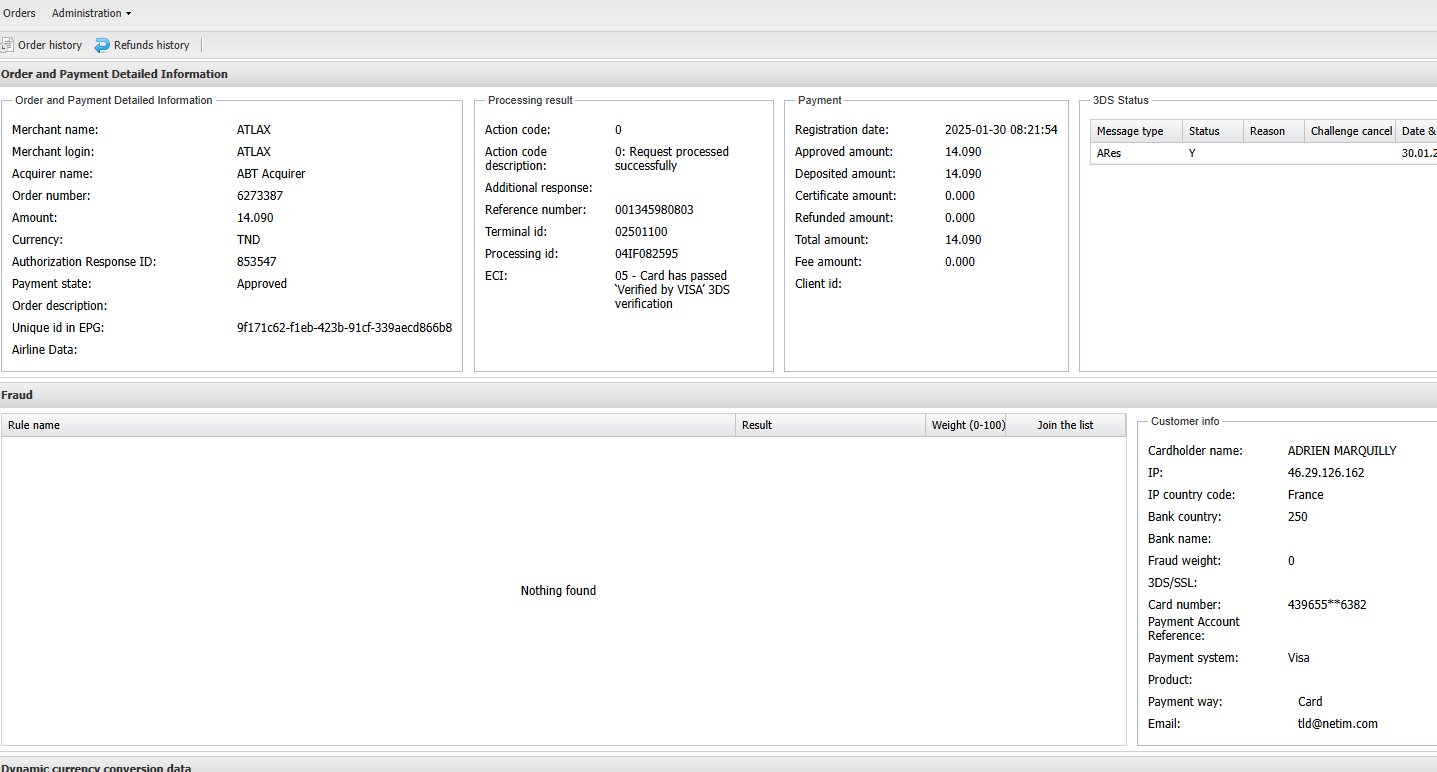
Task: Collapse Order and Payment Detailed Information header
Action: (x=114, y=74)
